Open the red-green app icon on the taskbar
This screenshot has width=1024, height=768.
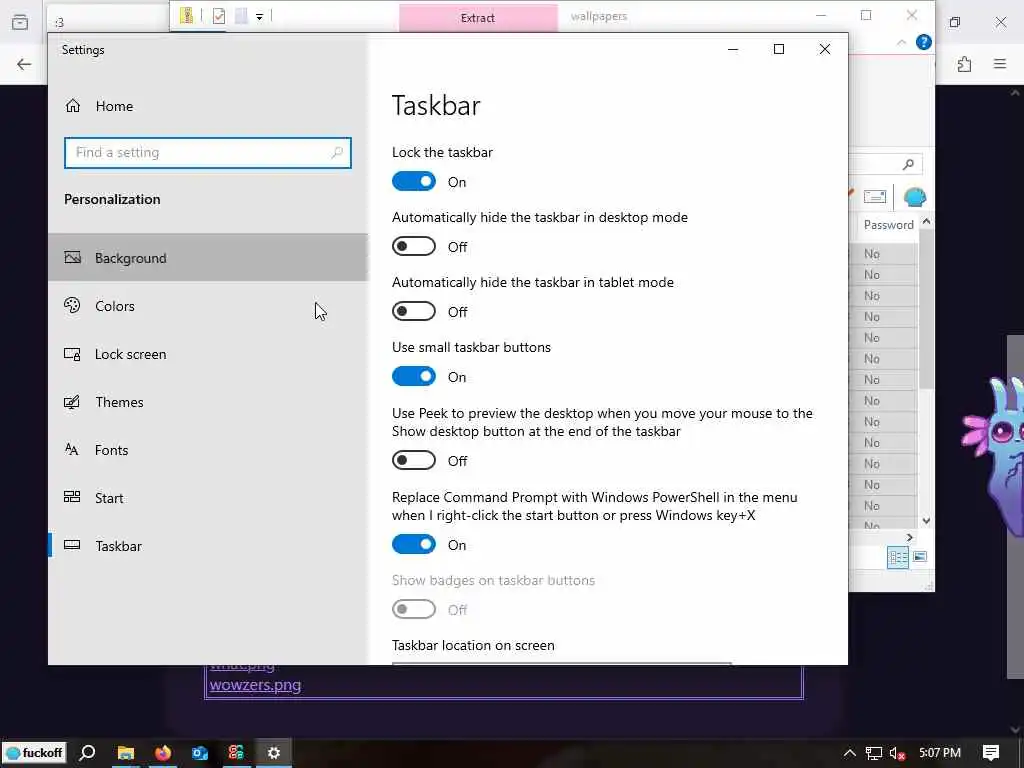(236, 753)
